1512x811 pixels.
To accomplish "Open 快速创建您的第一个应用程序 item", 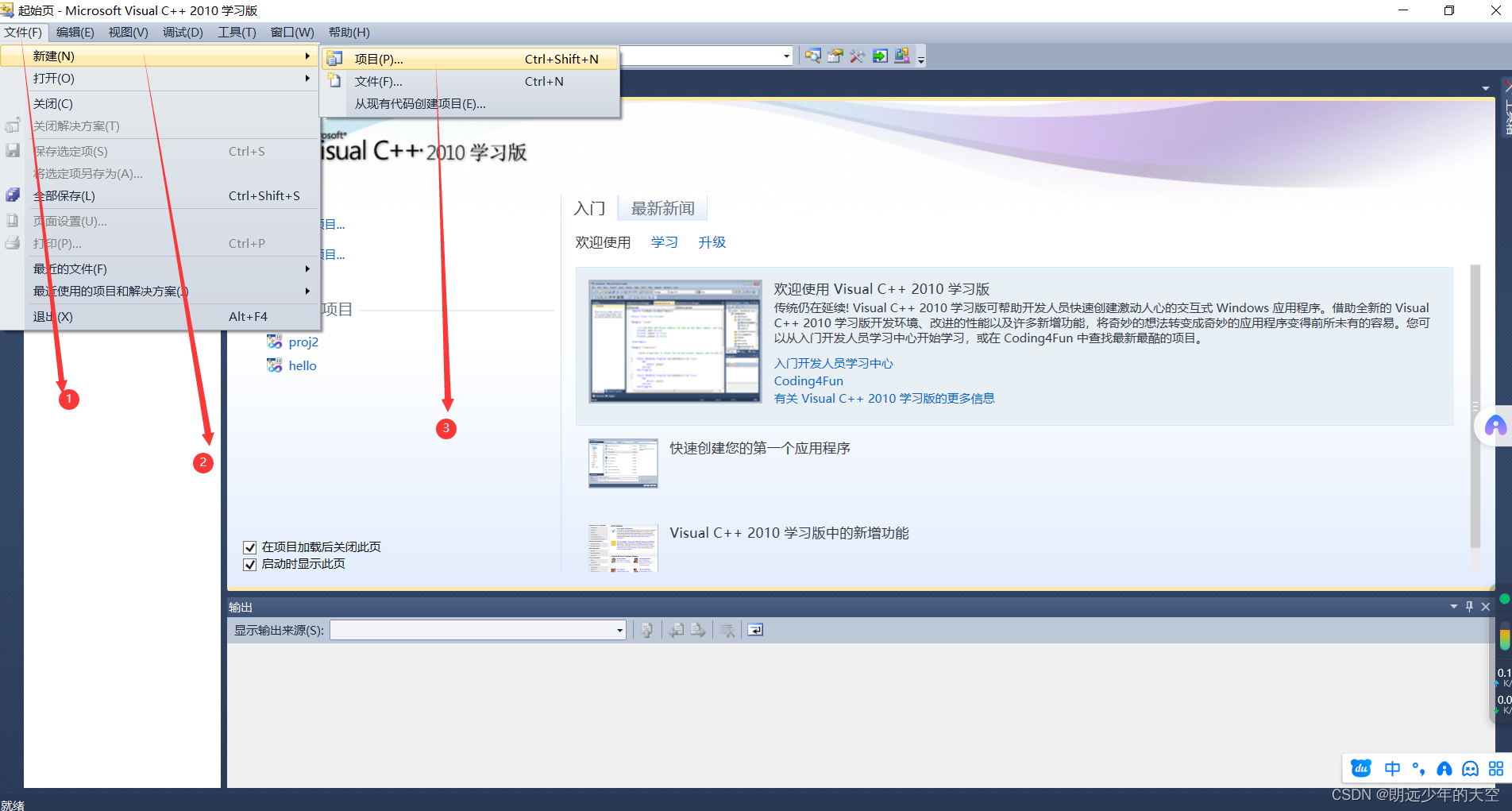I will click(760, 448).
